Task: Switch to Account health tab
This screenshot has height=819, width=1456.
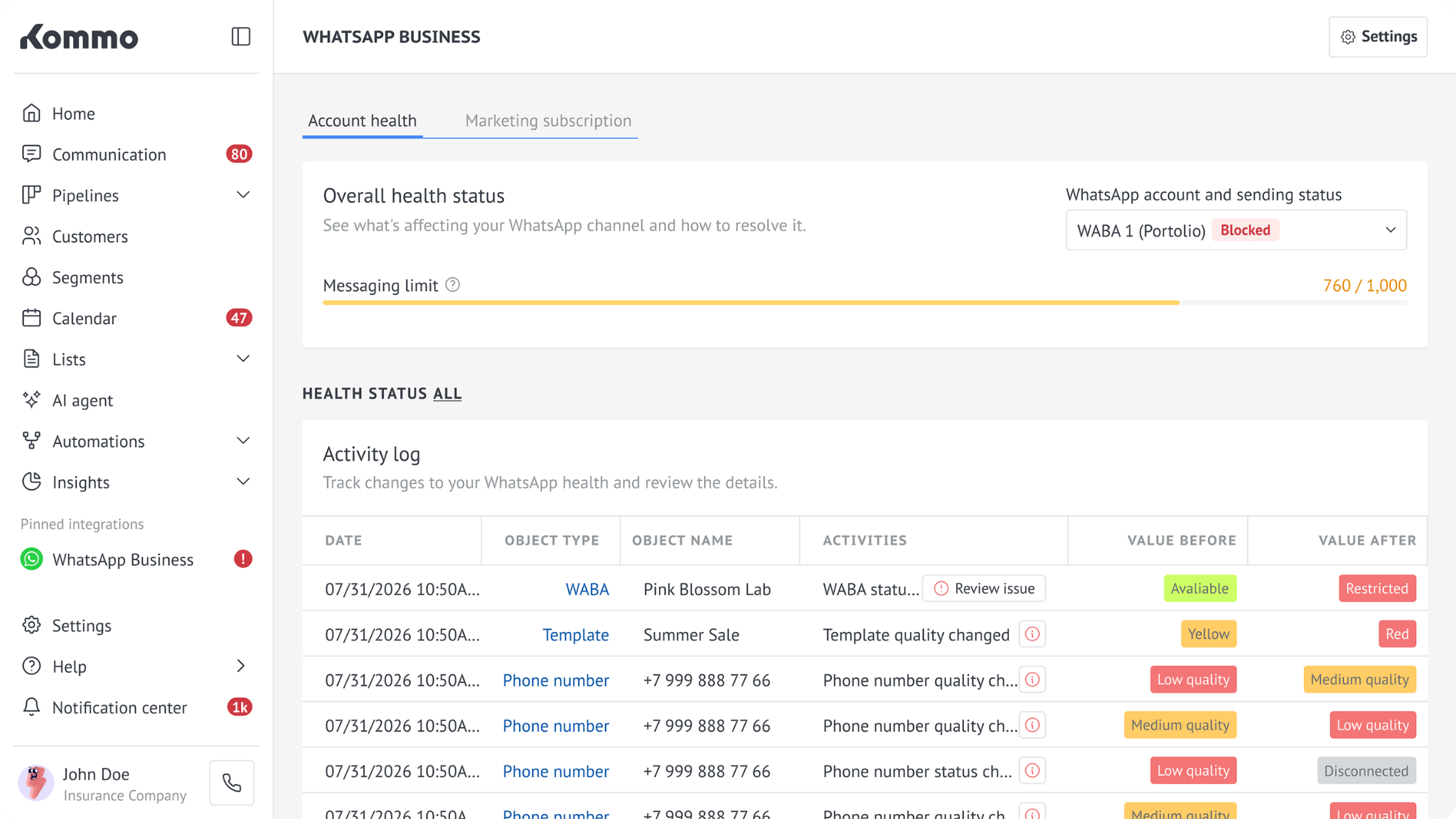Action: [x=363, y=121]
